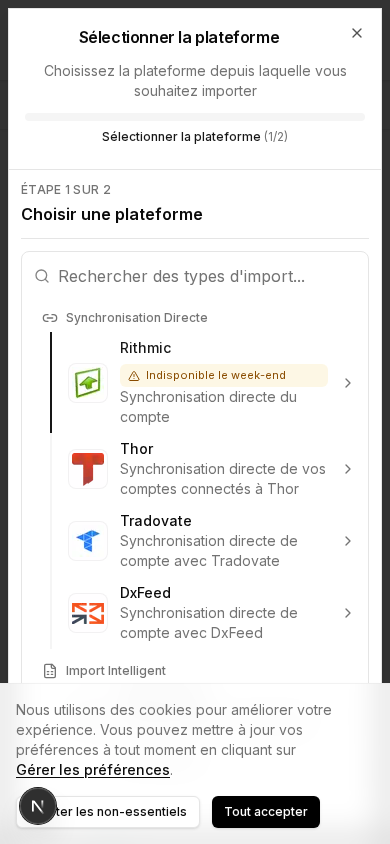The width and height of the screenshot is (390, 844).
Task: Select the DxFeed platform title
Action: coord(146,593)
